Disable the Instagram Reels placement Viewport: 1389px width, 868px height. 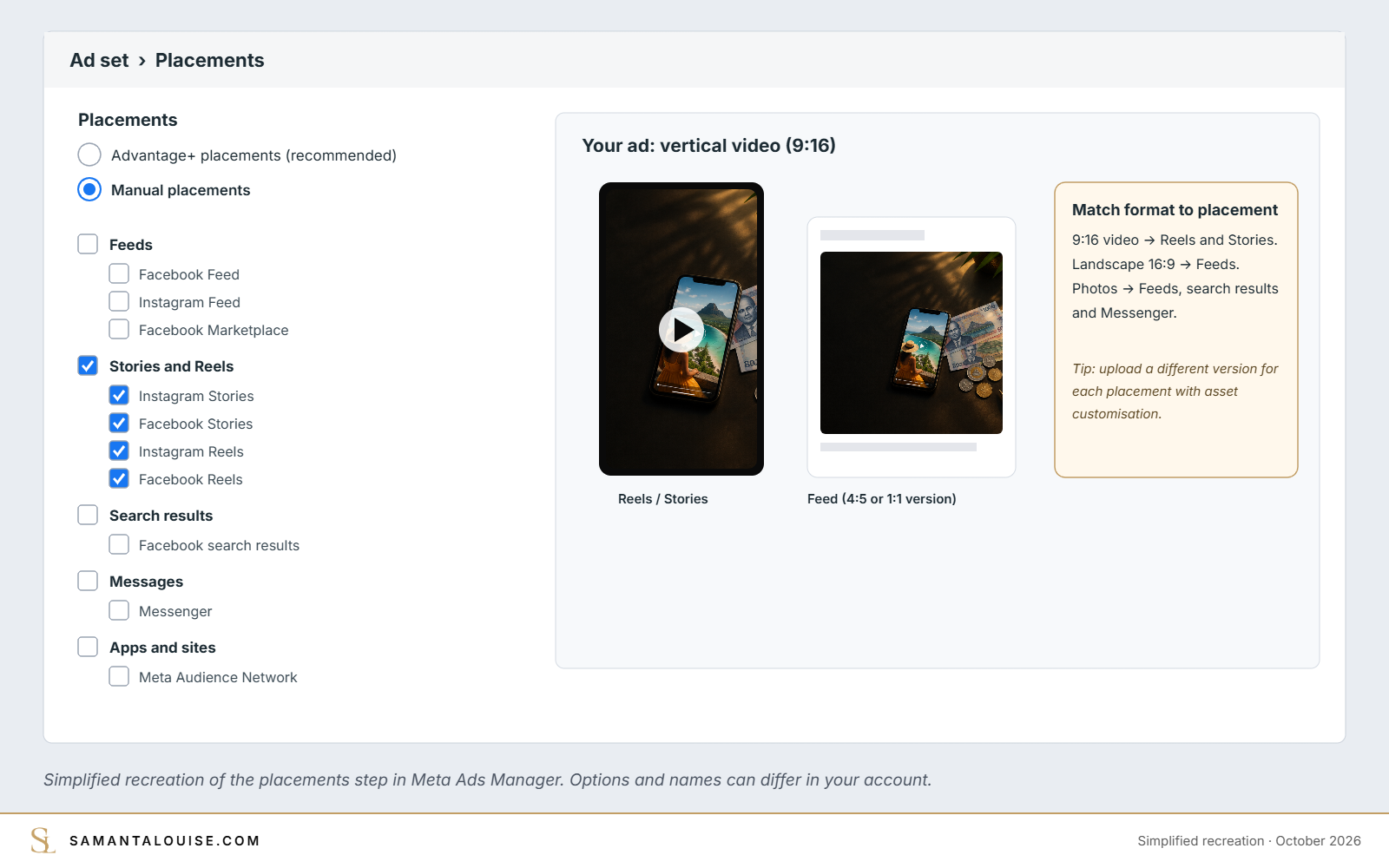119,450
